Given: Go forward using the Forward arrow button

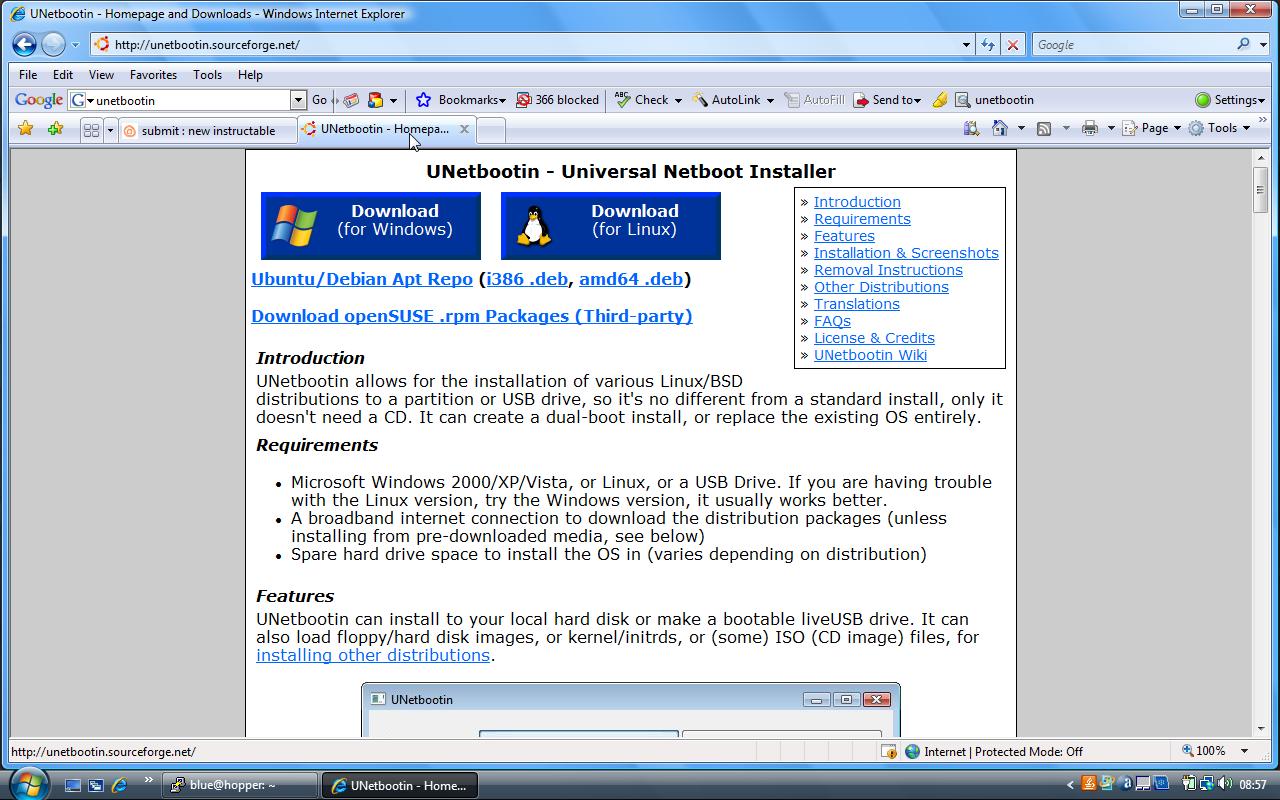Looking at the screenshot, I should (x=53, y=44).
